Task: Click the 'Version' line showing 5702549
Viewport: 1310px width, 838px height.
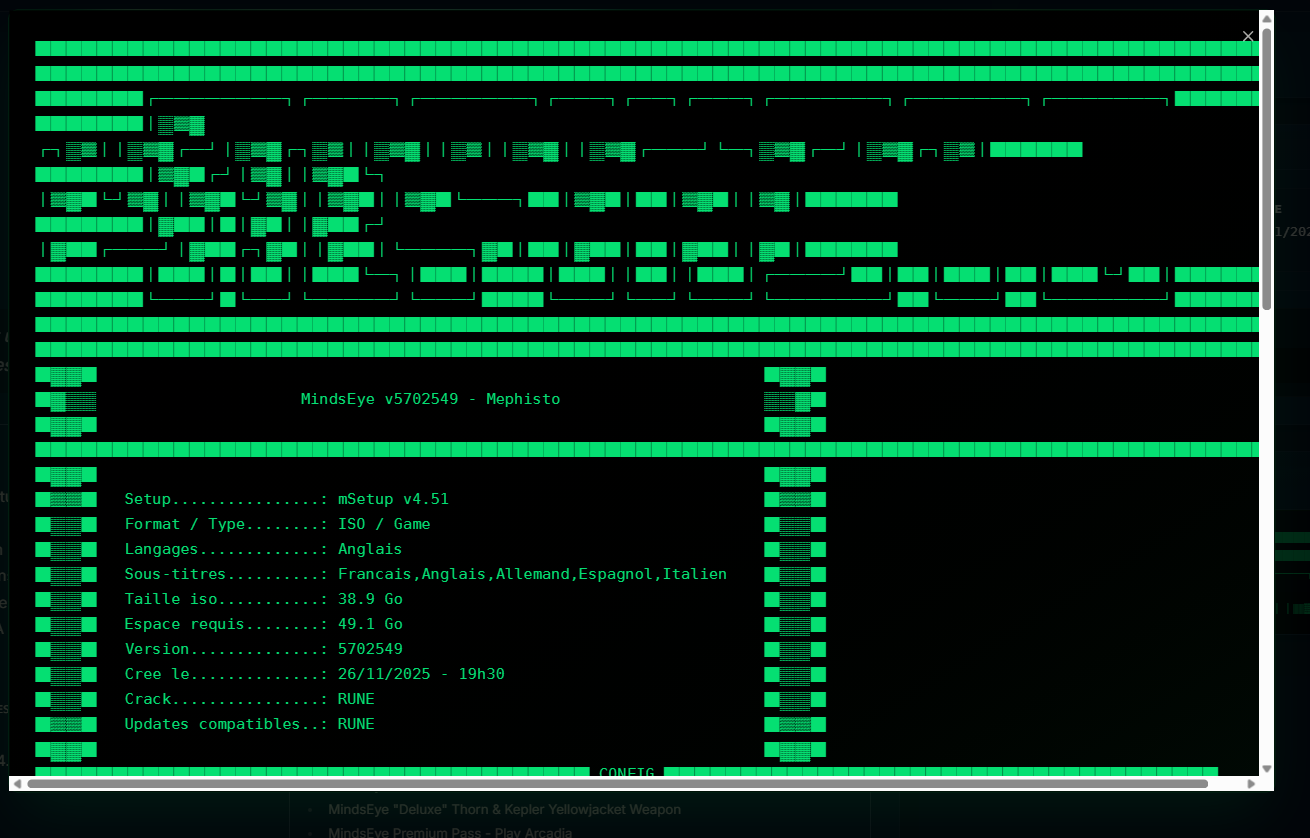Action: [264, 649]
